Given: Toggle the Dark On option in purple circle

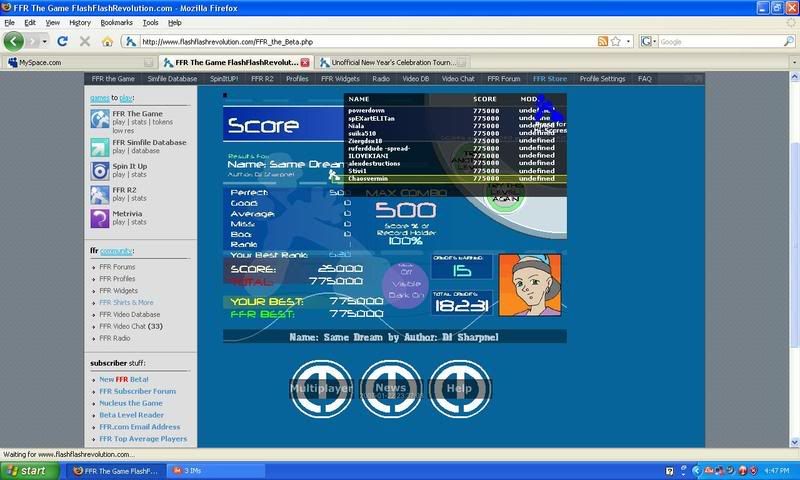Looking at the screenshot, I should (x=406, y=294).
